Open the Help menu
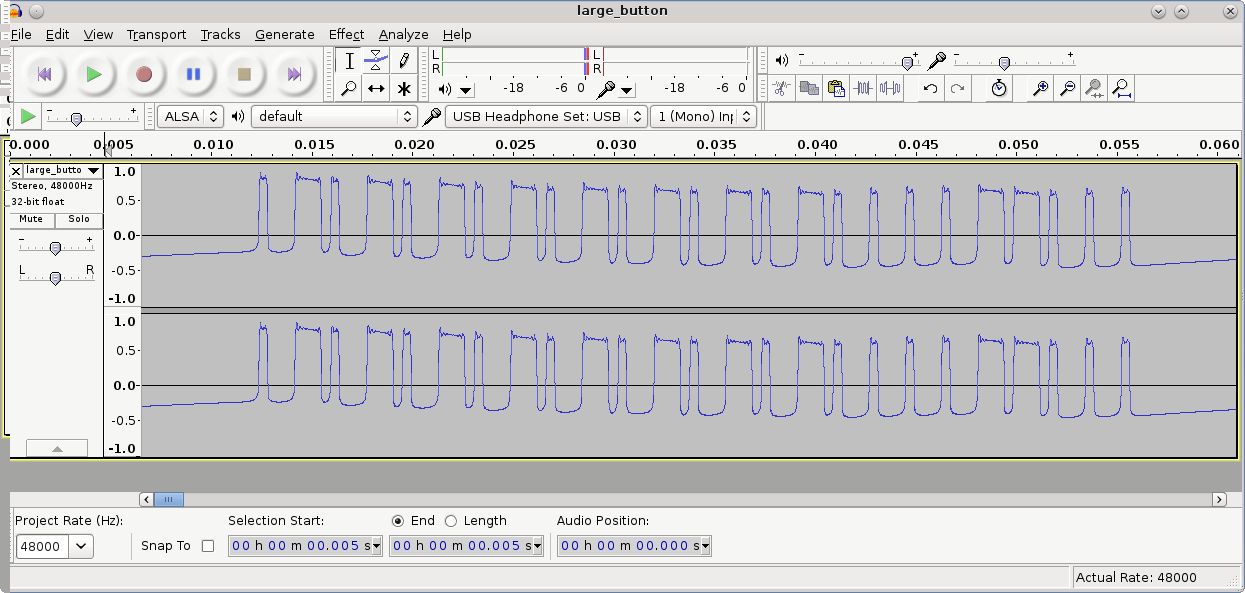 tap(457, 34)
